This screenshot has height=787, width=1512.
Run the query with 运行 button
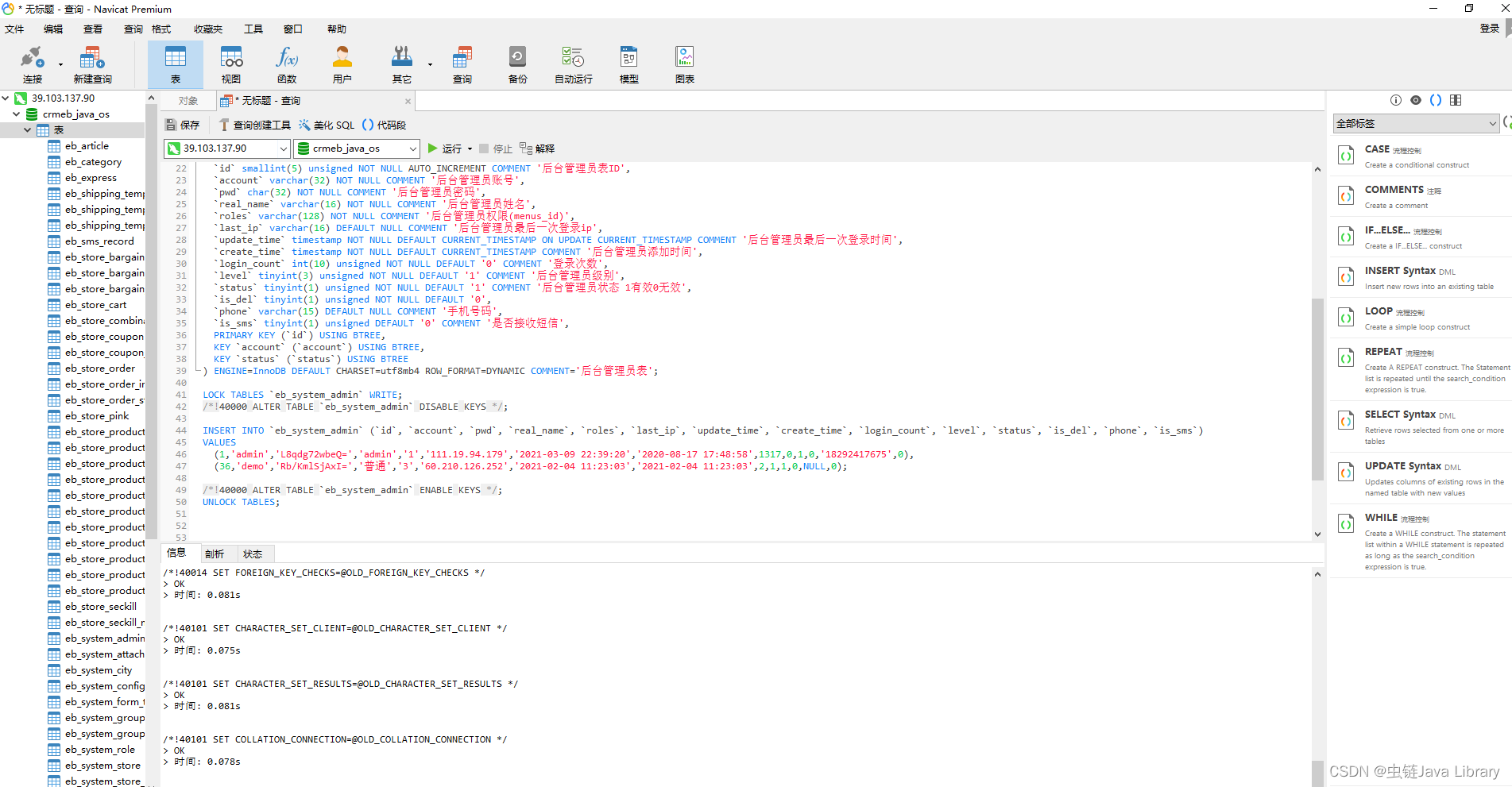445,149
